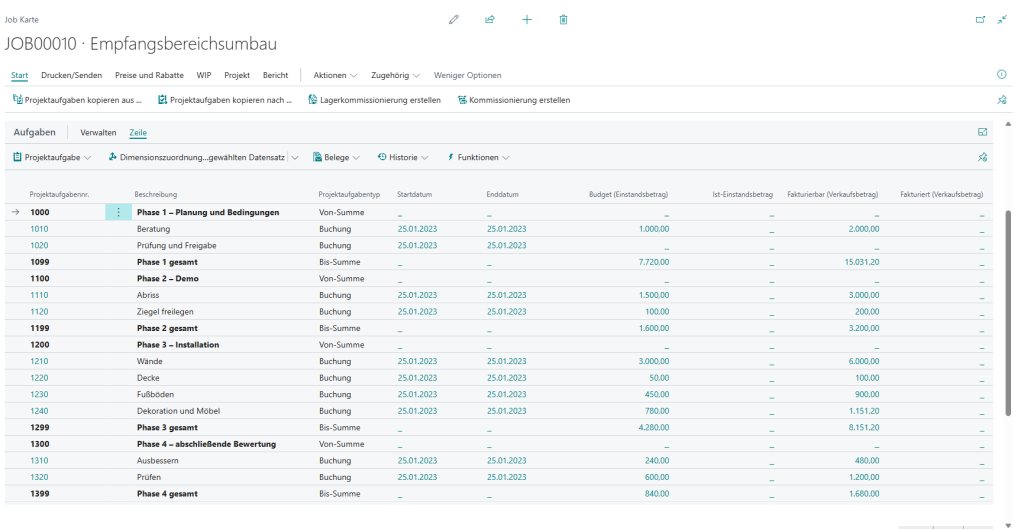Screen dimensions: 1024x529
Task: Click billable amount 15.031,20
Action: 861,262
